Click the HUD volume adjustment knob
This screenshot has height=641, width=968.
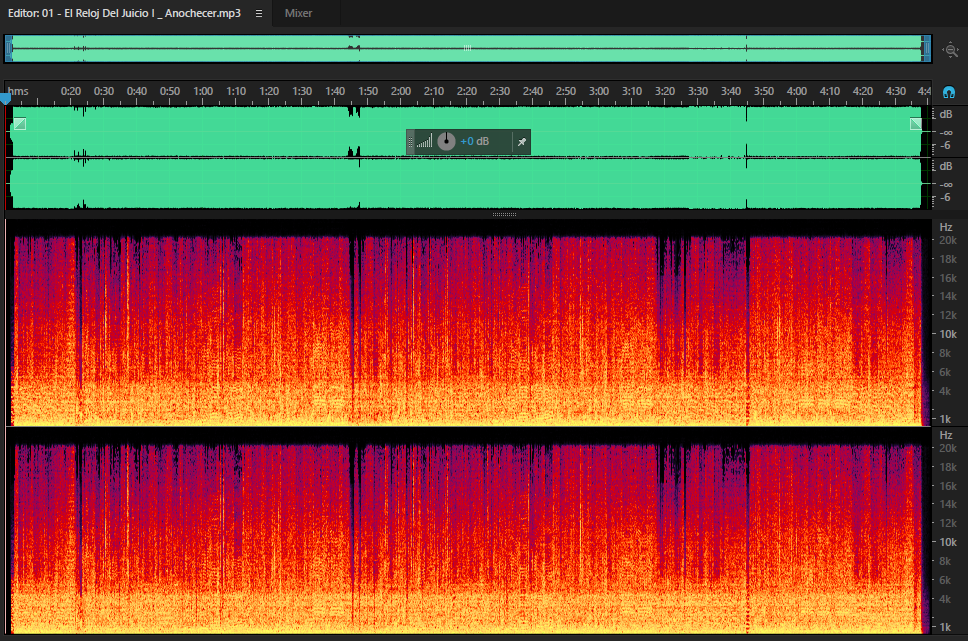click(446, 141)
